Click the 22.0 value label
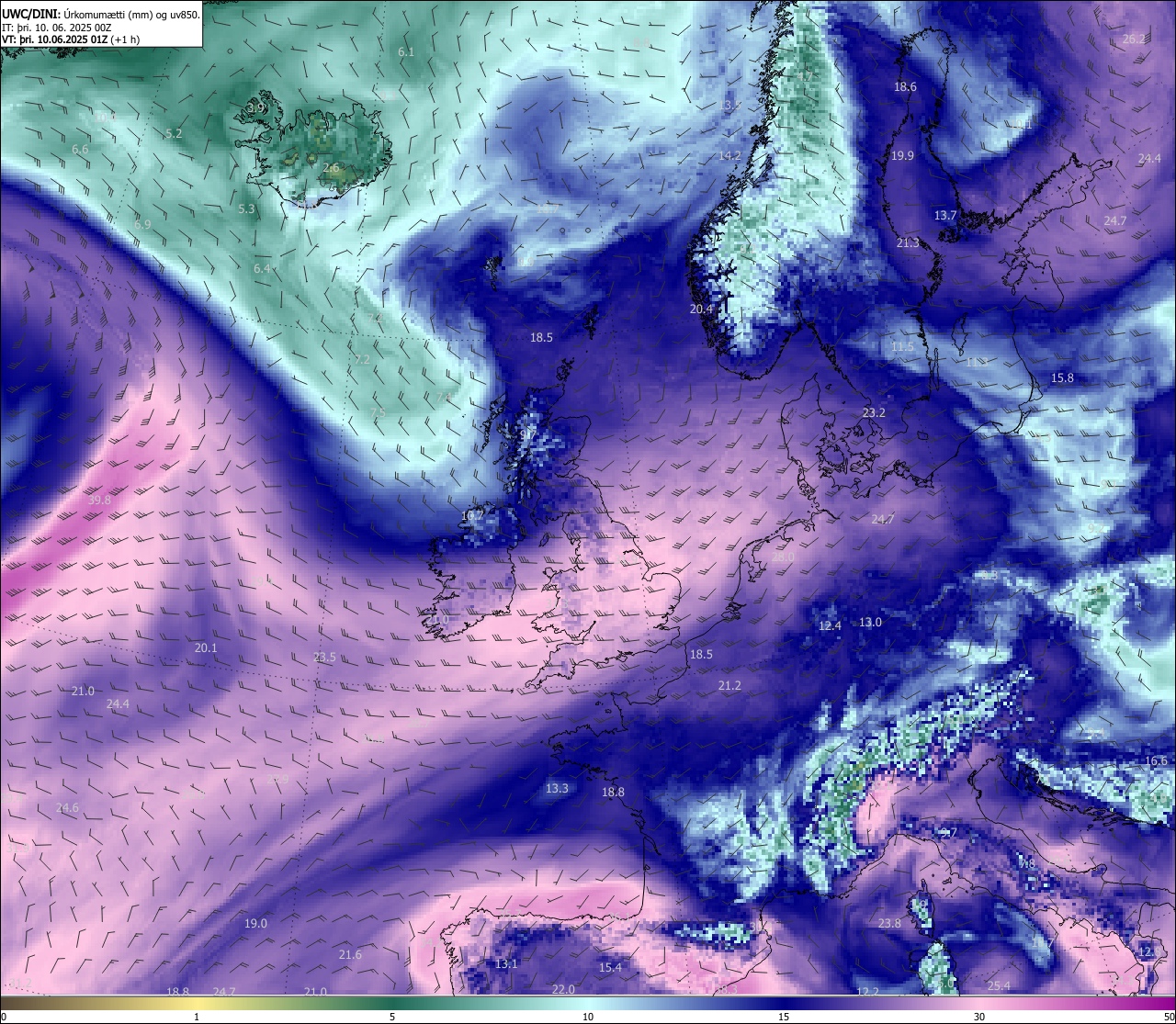Image resolution: width=1176 pixels, height=1024 pixels. tap(563, 990)
